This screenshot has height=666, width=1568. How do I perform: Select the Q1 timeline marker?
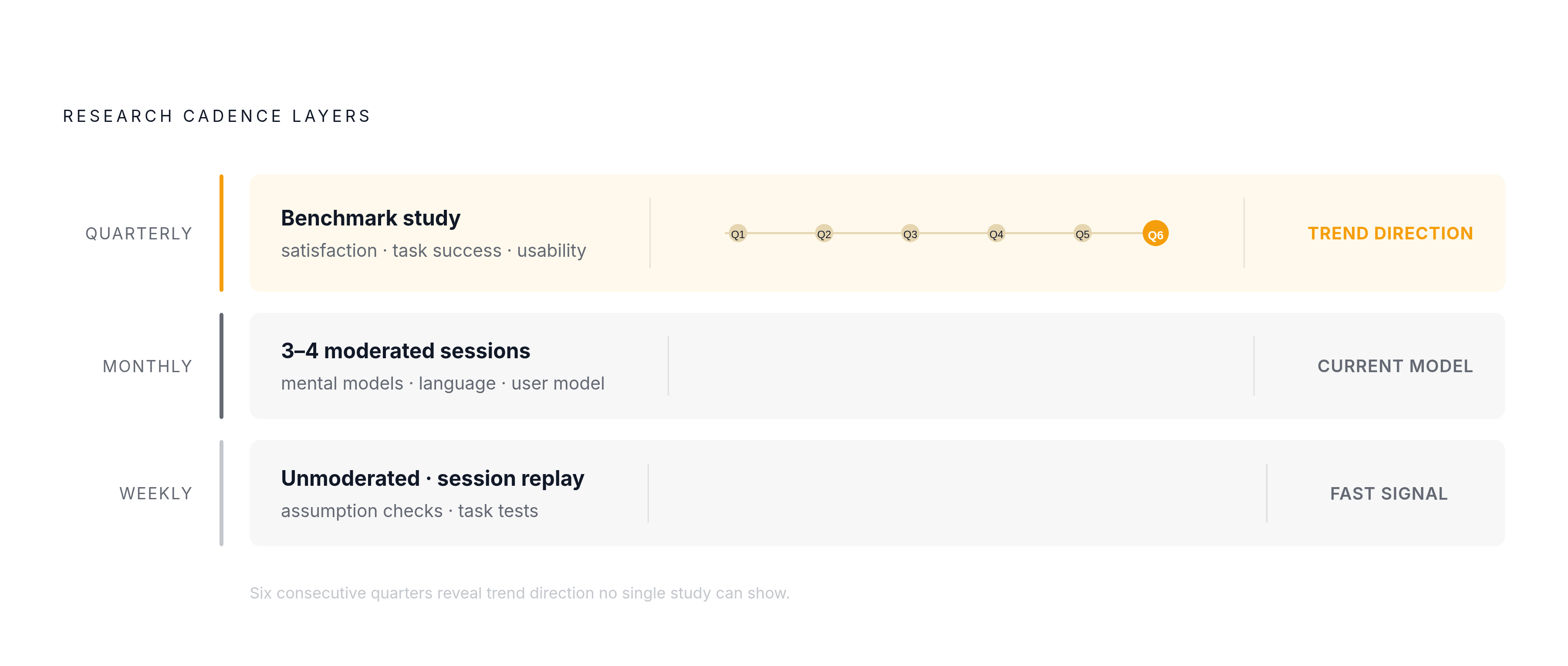point(738,234)
